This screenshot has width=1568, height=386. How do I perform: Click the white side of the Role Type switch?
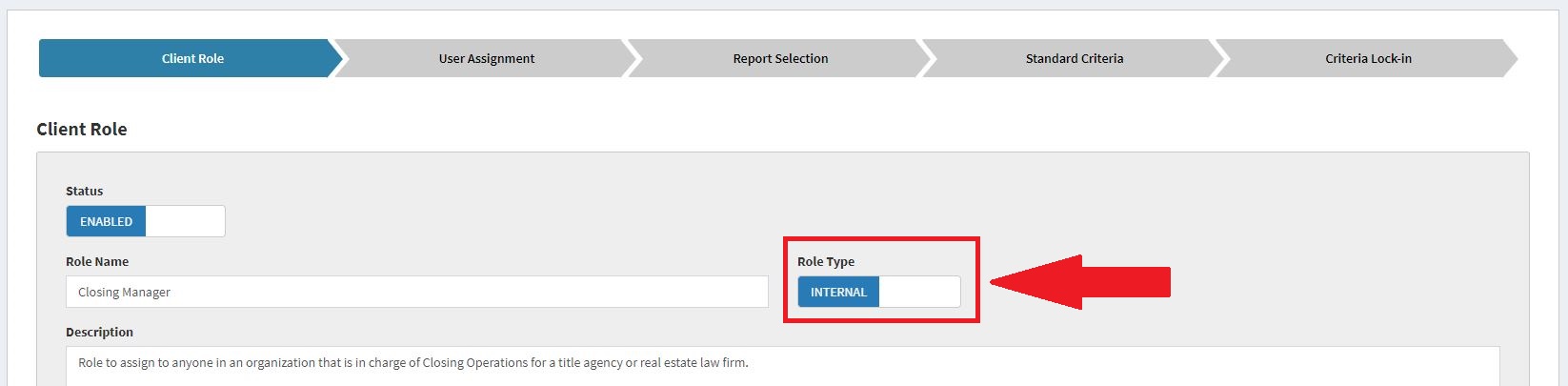click(x=919, y=292)
